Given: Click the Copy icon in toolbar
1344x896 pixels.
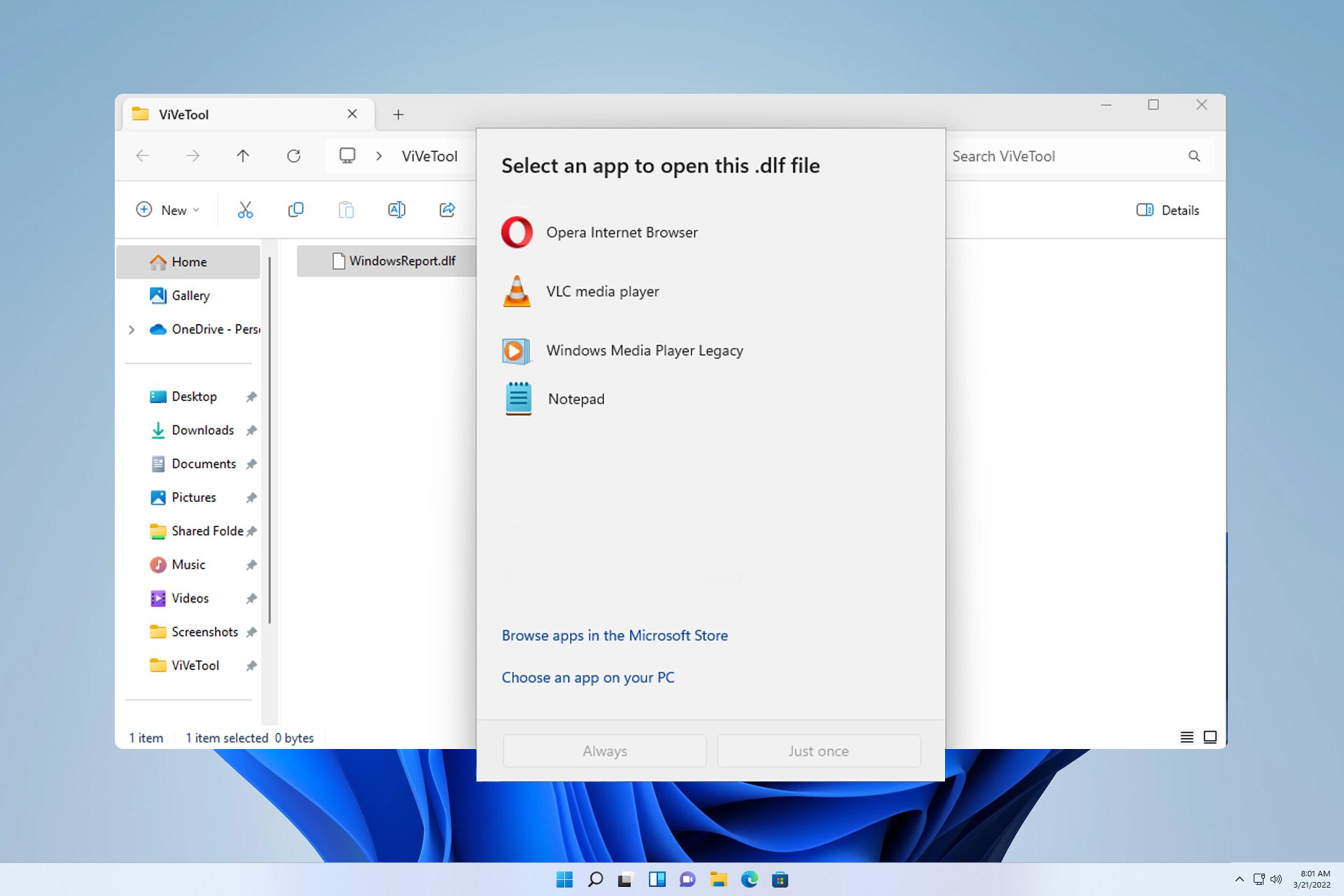Looking at the screenshot, I should click(296, 210).
